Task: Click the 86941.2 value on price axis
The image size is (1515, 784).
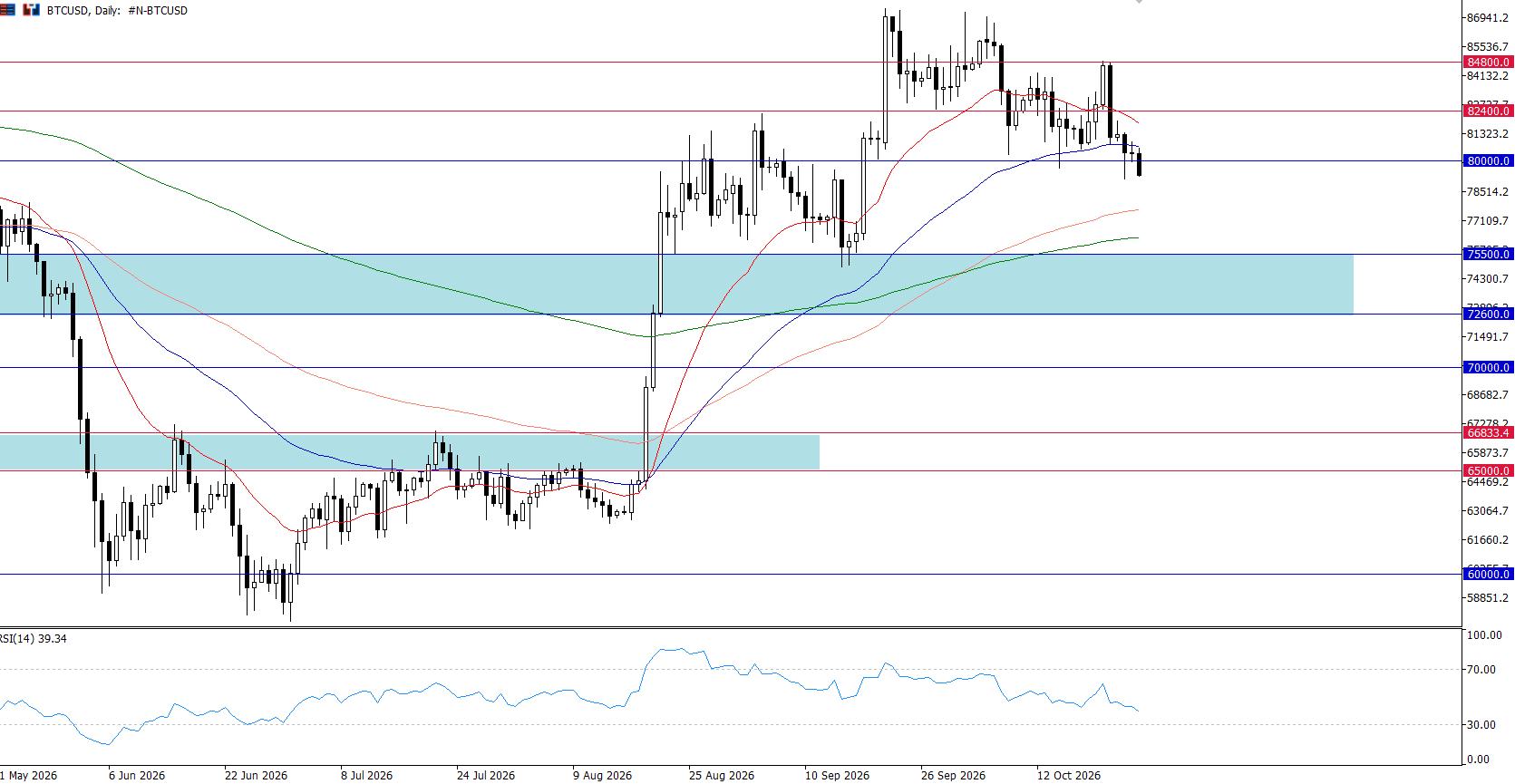Action: (x=1487, y=18)
